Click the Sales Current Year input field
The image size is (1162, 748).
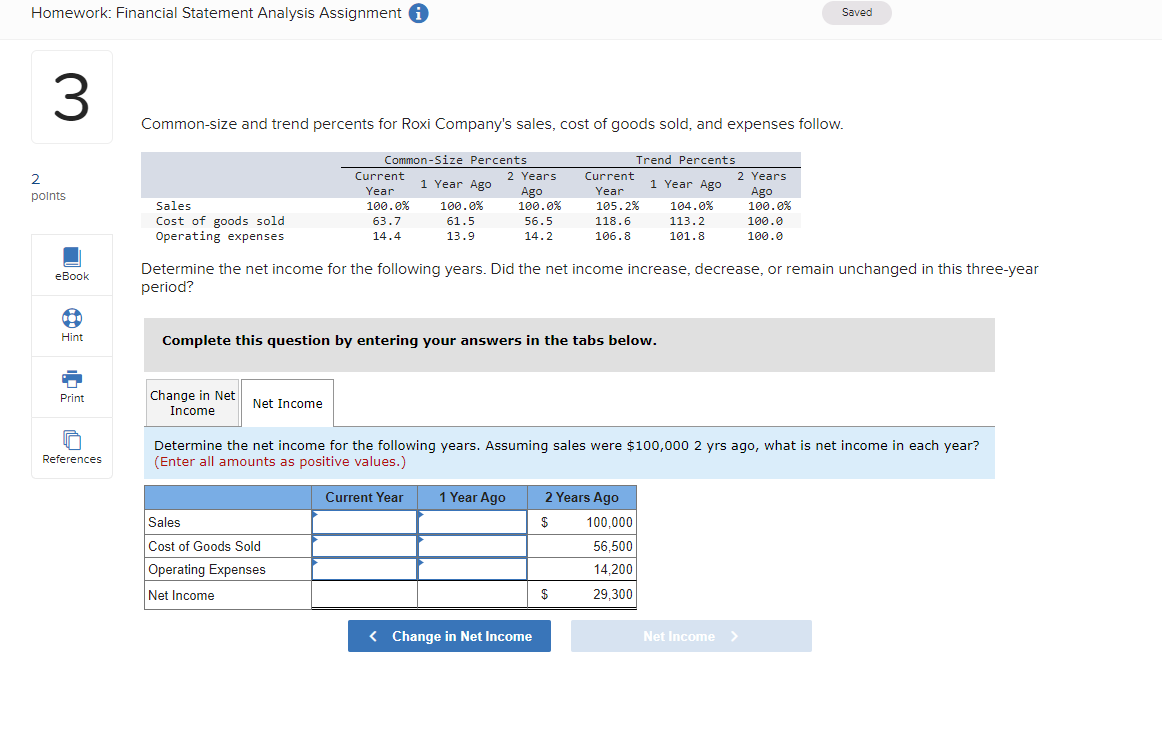(x=364, y=521)
